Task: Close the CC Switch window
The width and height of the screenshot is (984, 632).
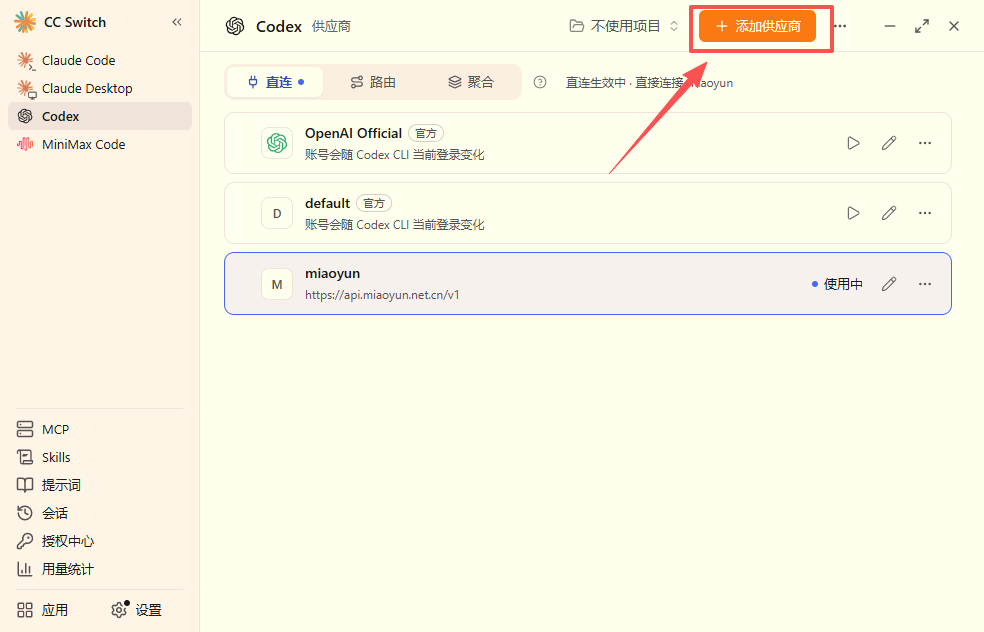Action: [954, 26]
